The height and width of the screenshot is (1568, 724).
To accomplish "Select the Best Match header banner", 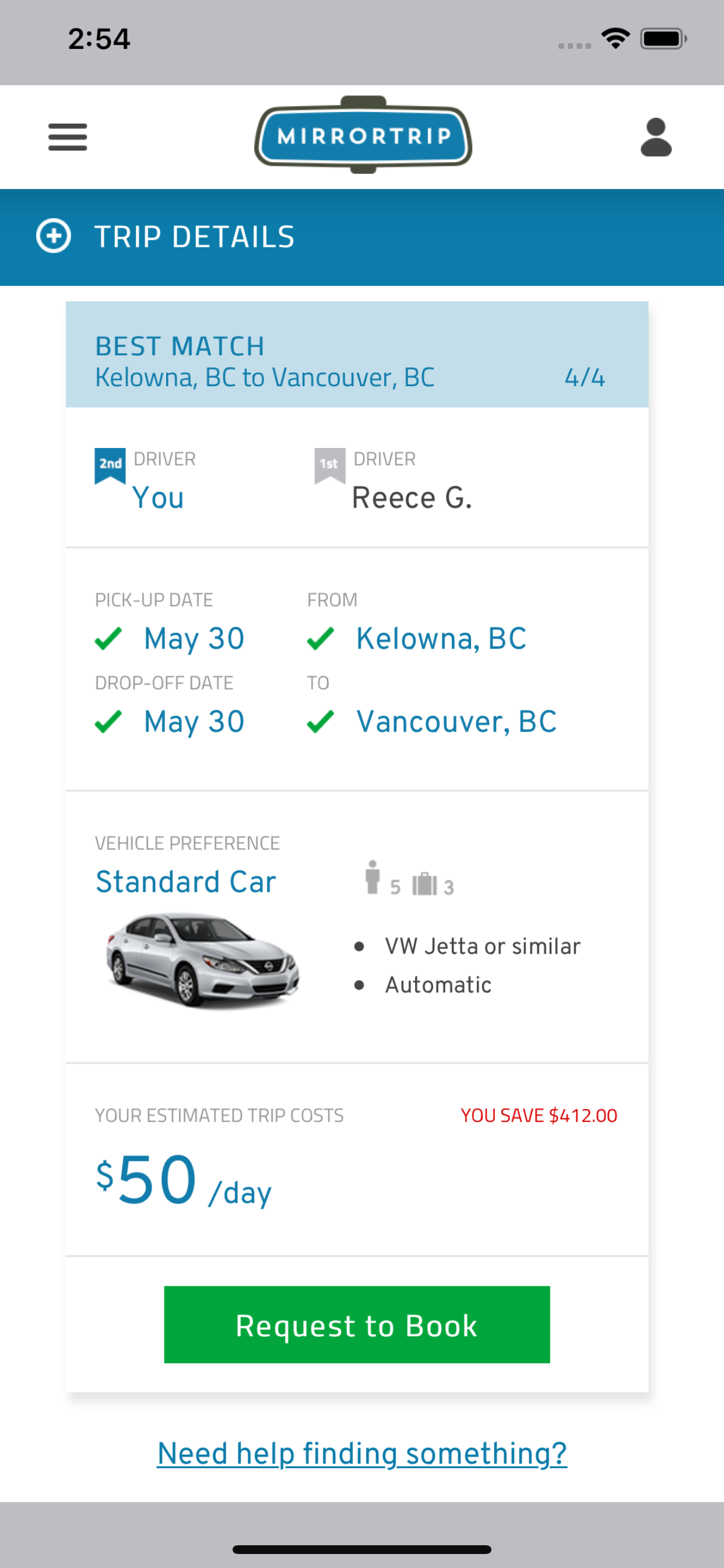I will pyautogui.click(x=357, y=354).
